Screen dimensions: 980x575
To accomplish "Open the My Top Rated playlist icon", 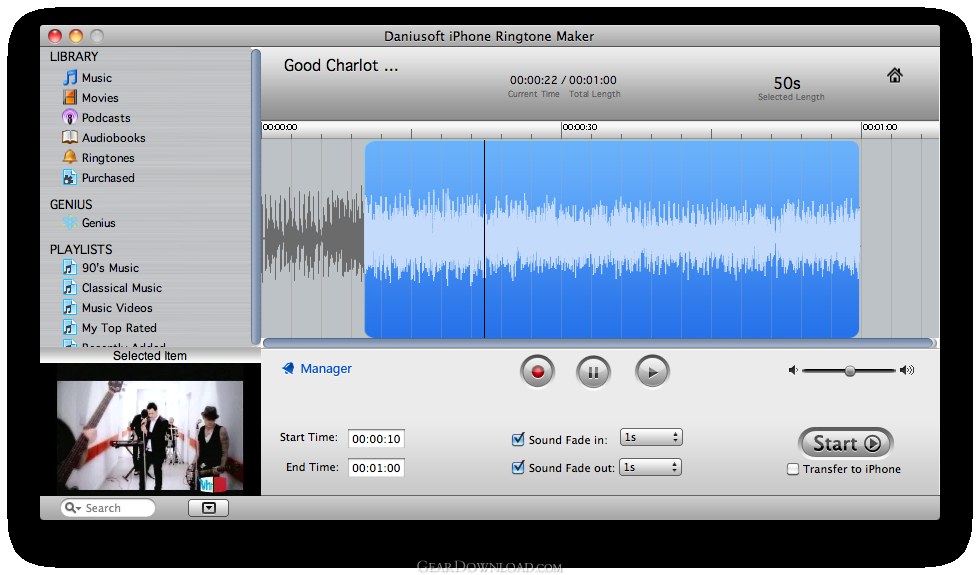I will [x=70, y=328].
